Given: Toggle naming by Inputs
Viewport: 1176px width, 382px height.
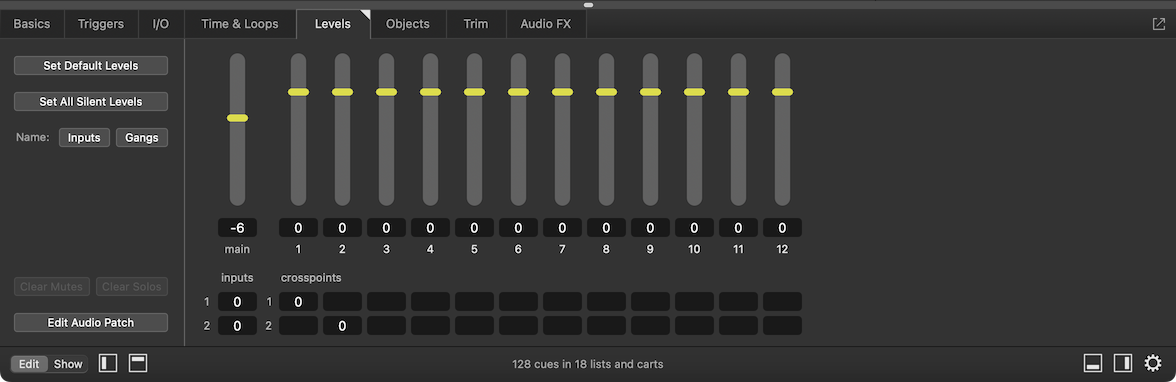Looking at the screenshot, I should point(85,137).
